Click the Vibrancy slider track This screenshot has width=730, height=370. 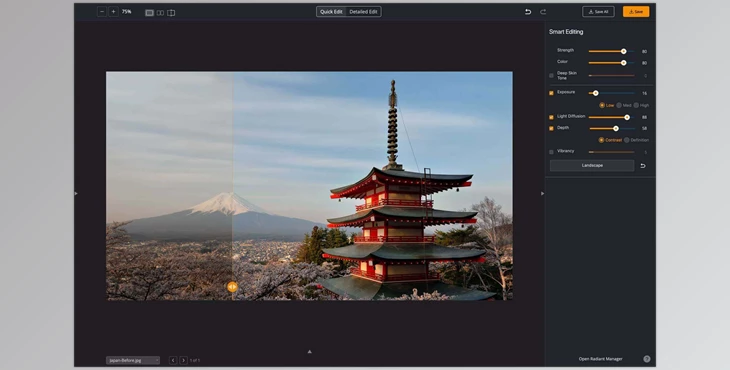point(611,152)
